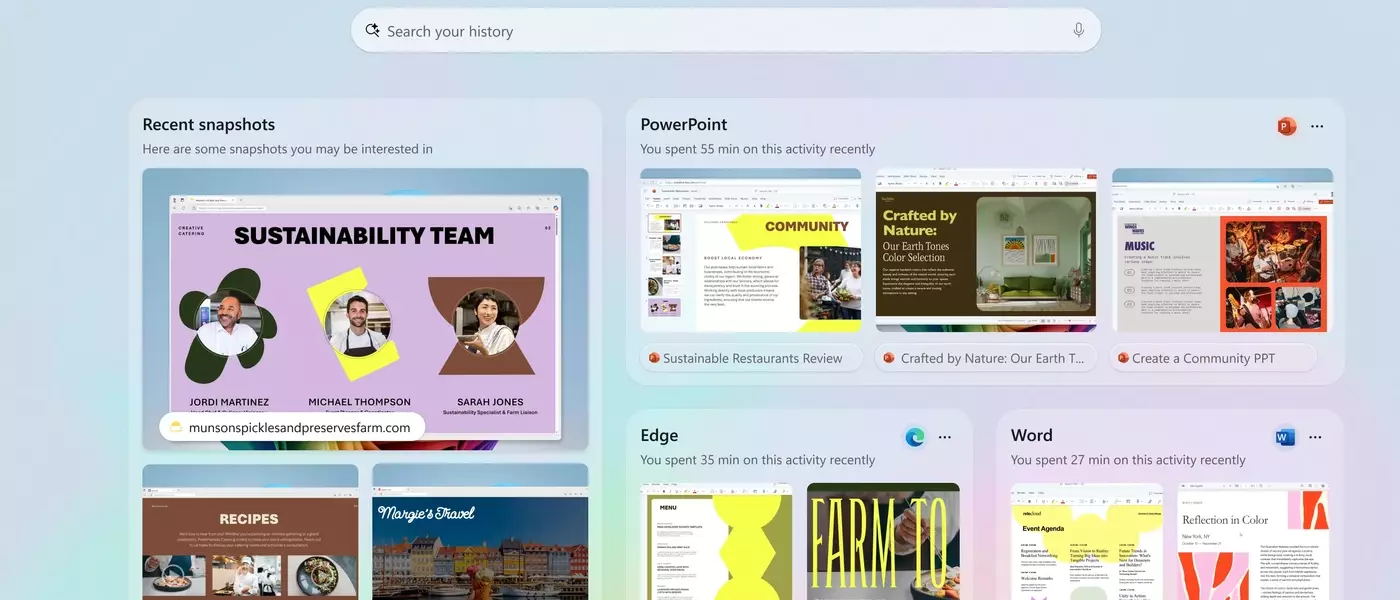Click the search icon in history bar
The width and height of the screenshot is (1400, 600).
373,30
